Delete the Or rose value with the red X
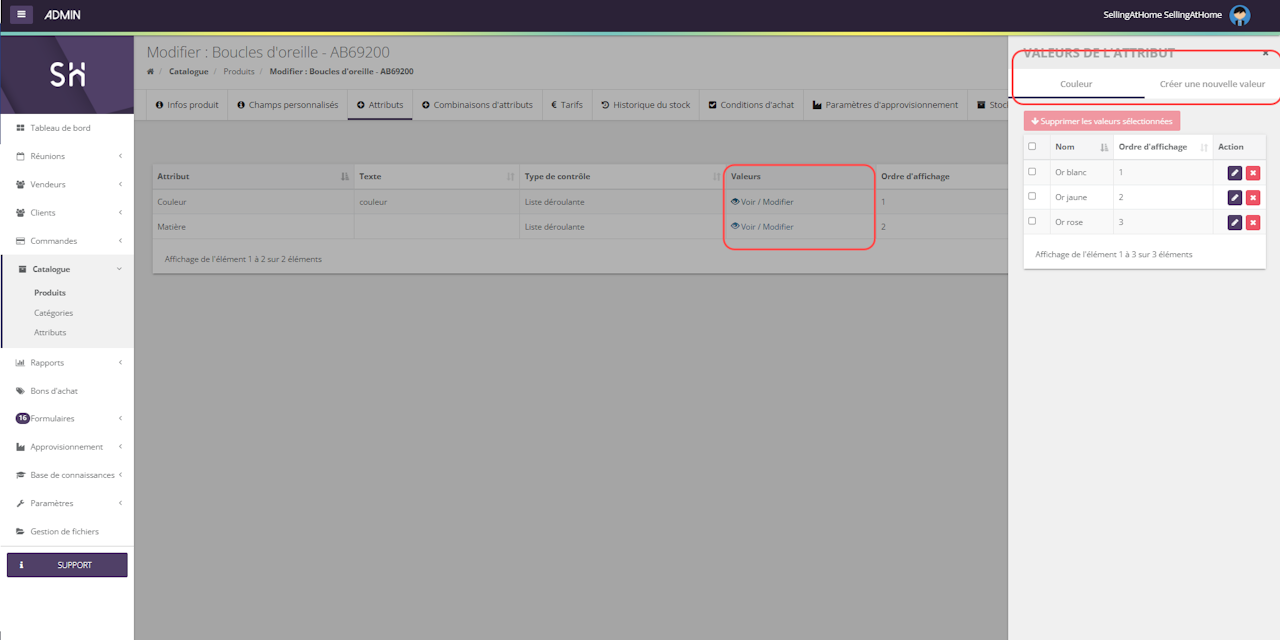Image resolution: width=1280 pixels, height=640 pixels. click(1253, 222)
